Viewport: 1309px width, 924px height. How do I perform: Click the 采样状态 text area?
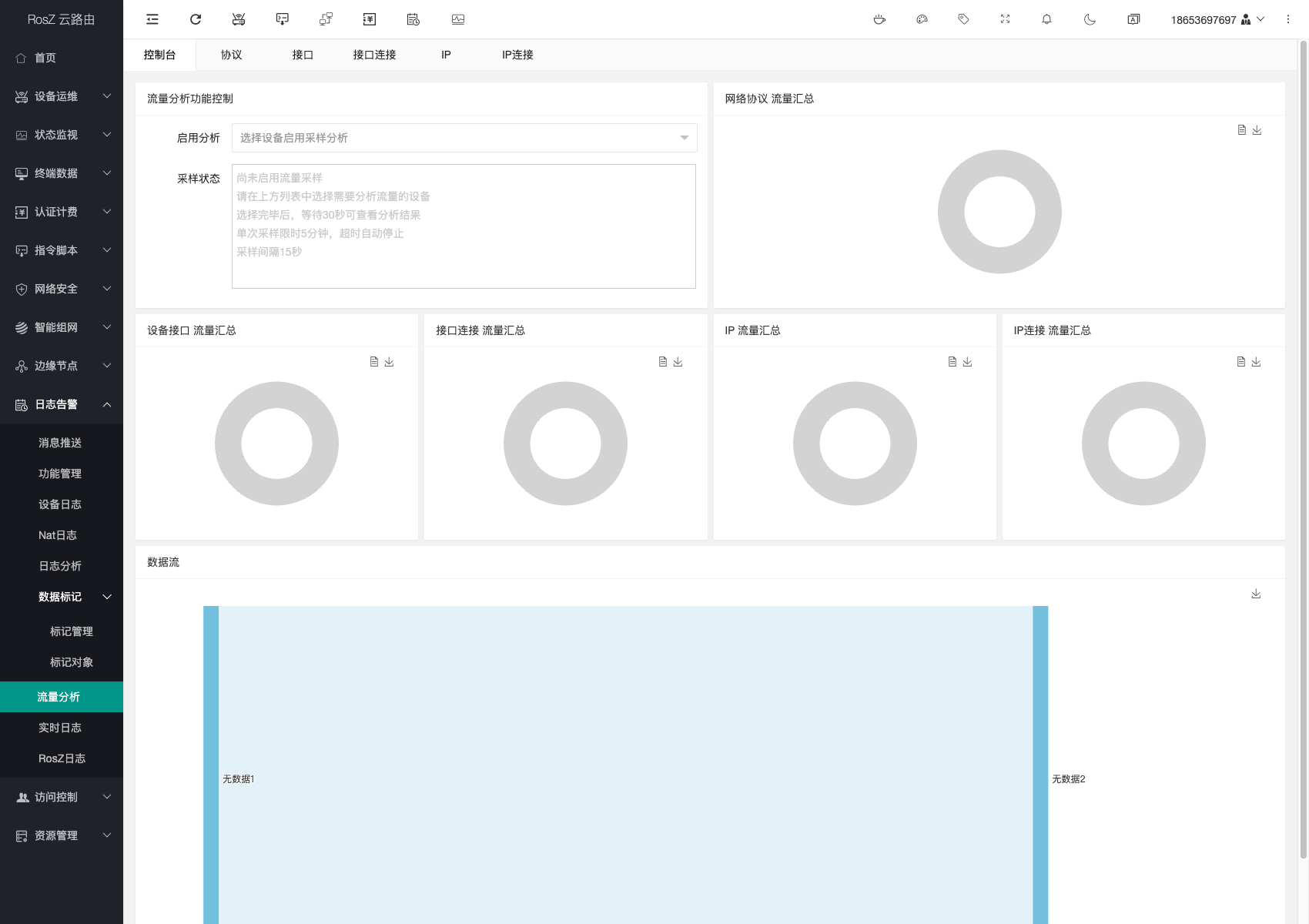click(x=464, y=226)
